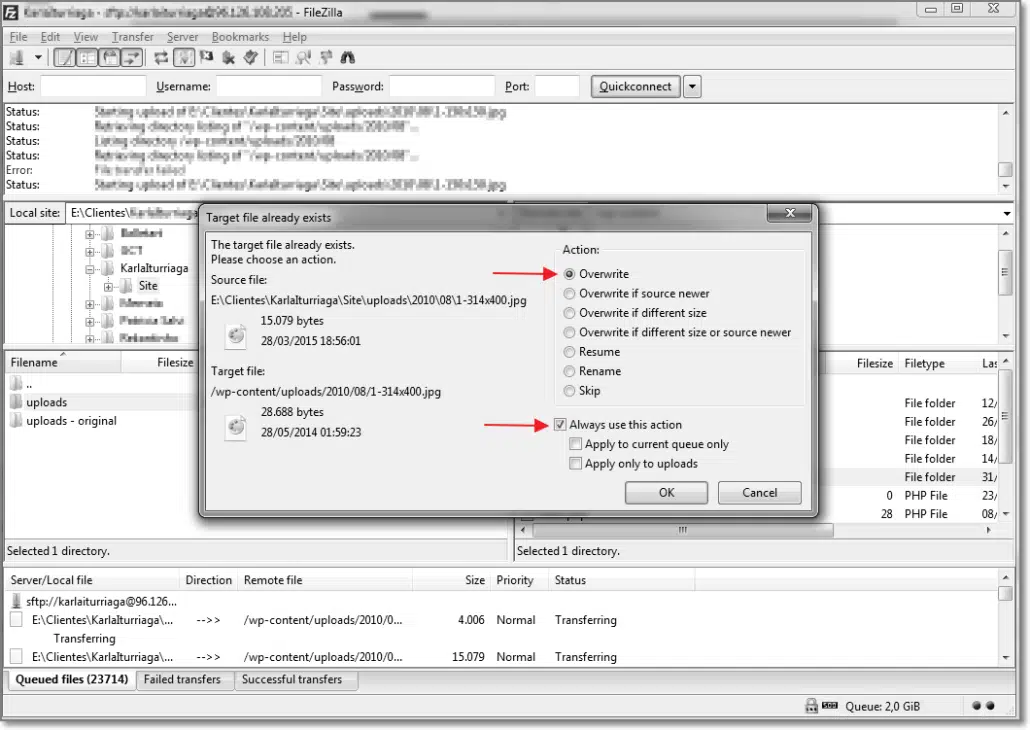1030x730 pixels.
Task: Check Apply to current queue only
Action: pyautogui.click(x=575, y=444)
